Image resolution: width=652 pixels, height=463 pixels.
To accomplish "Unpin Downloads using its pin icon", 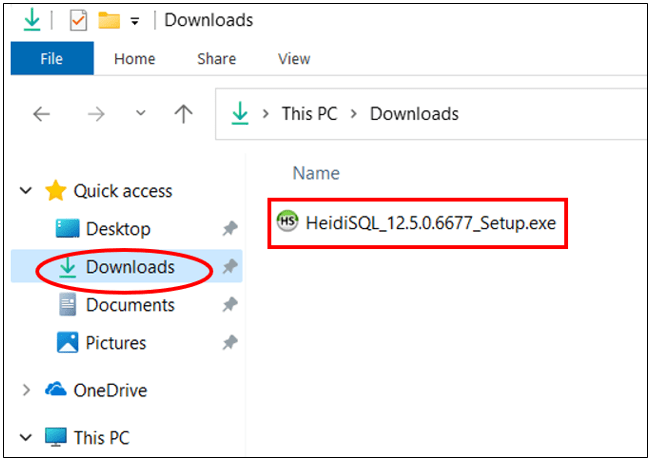I will (229, 267).
